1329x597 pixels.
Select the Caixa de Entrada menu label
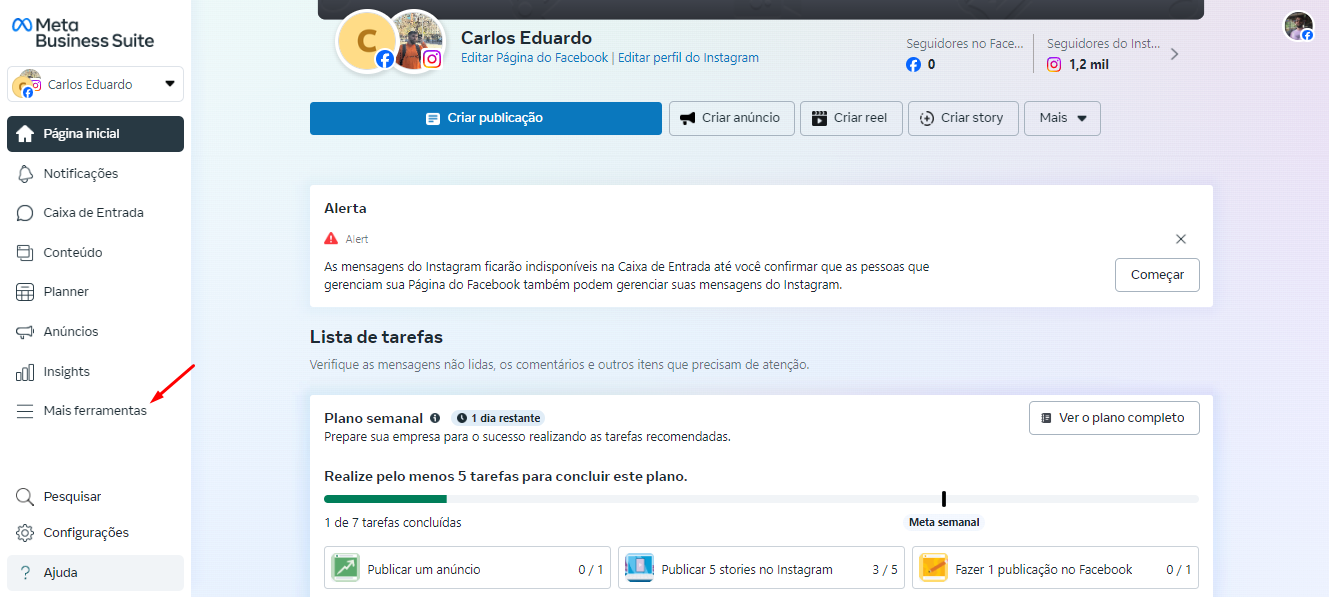[x=94, y=213]
